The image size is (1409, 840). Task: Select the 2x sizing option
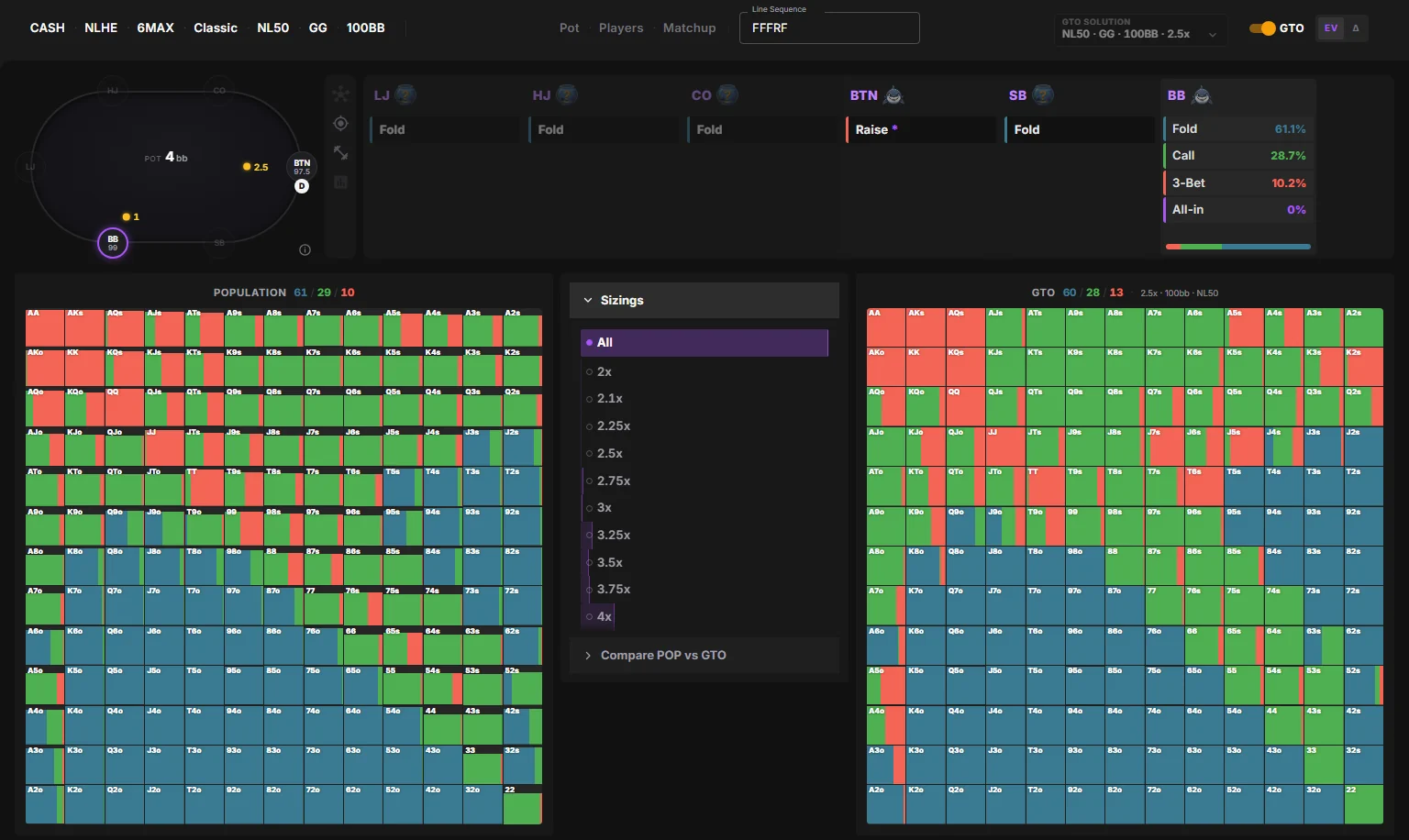pos(704,371)
